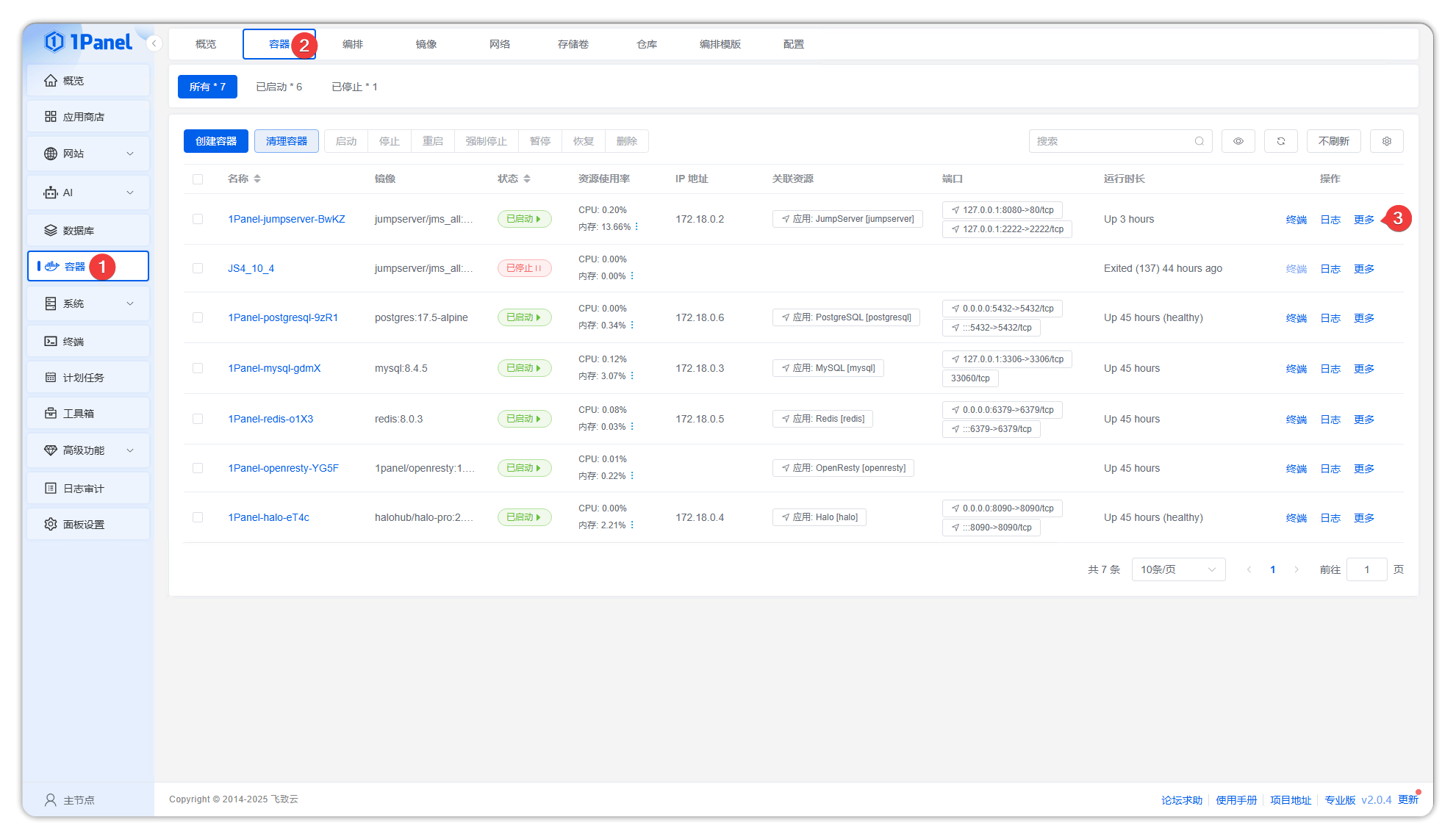Switch to the 存储卷 tab
Screen dimensions: 1456x831
(573, 44)
